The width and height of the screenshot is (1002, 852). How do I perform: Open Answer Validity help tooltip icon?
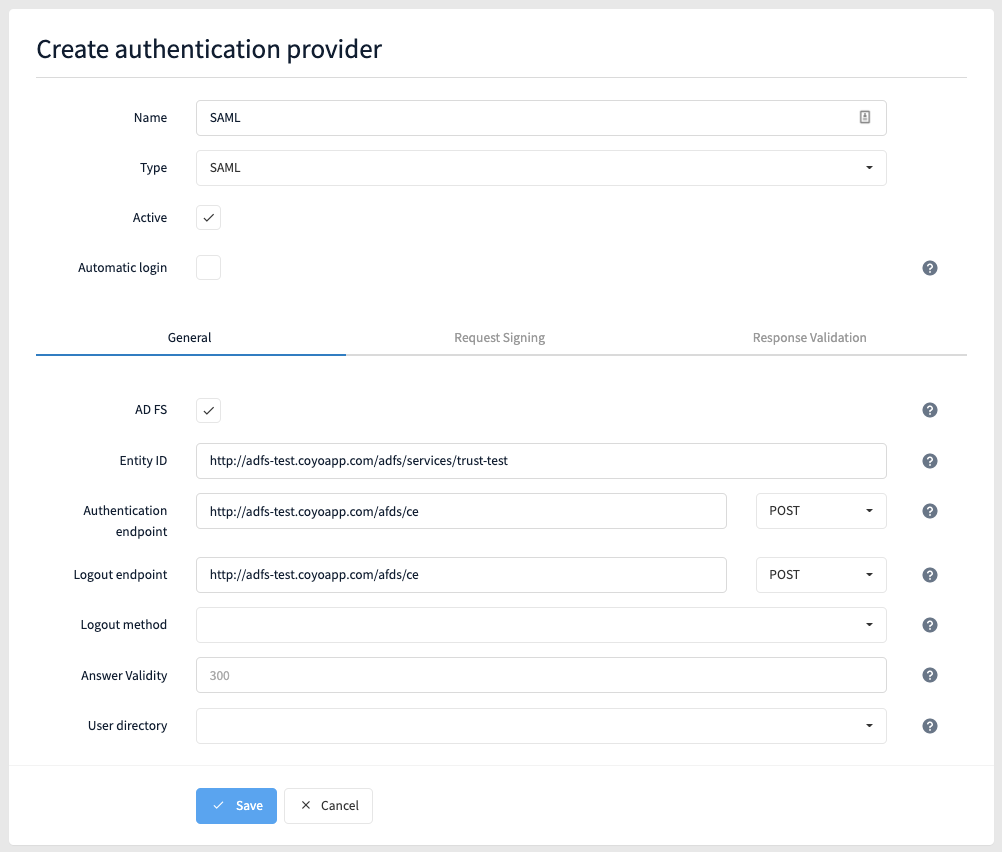click(x=929, y=676)
